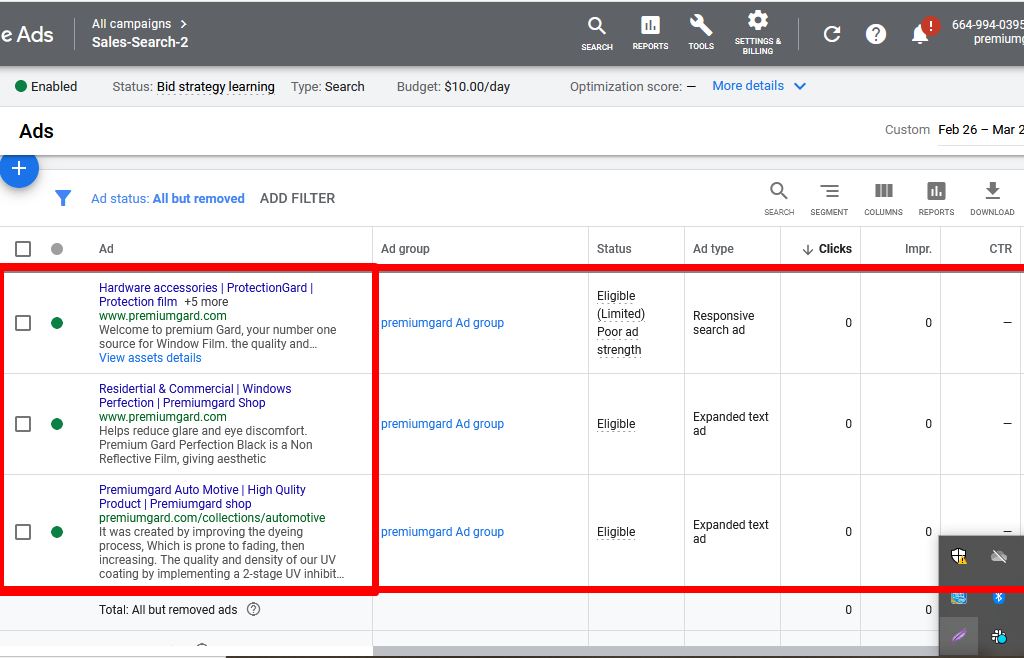Change the Residertial & Commercial ad green status dot

coord(57,424)
